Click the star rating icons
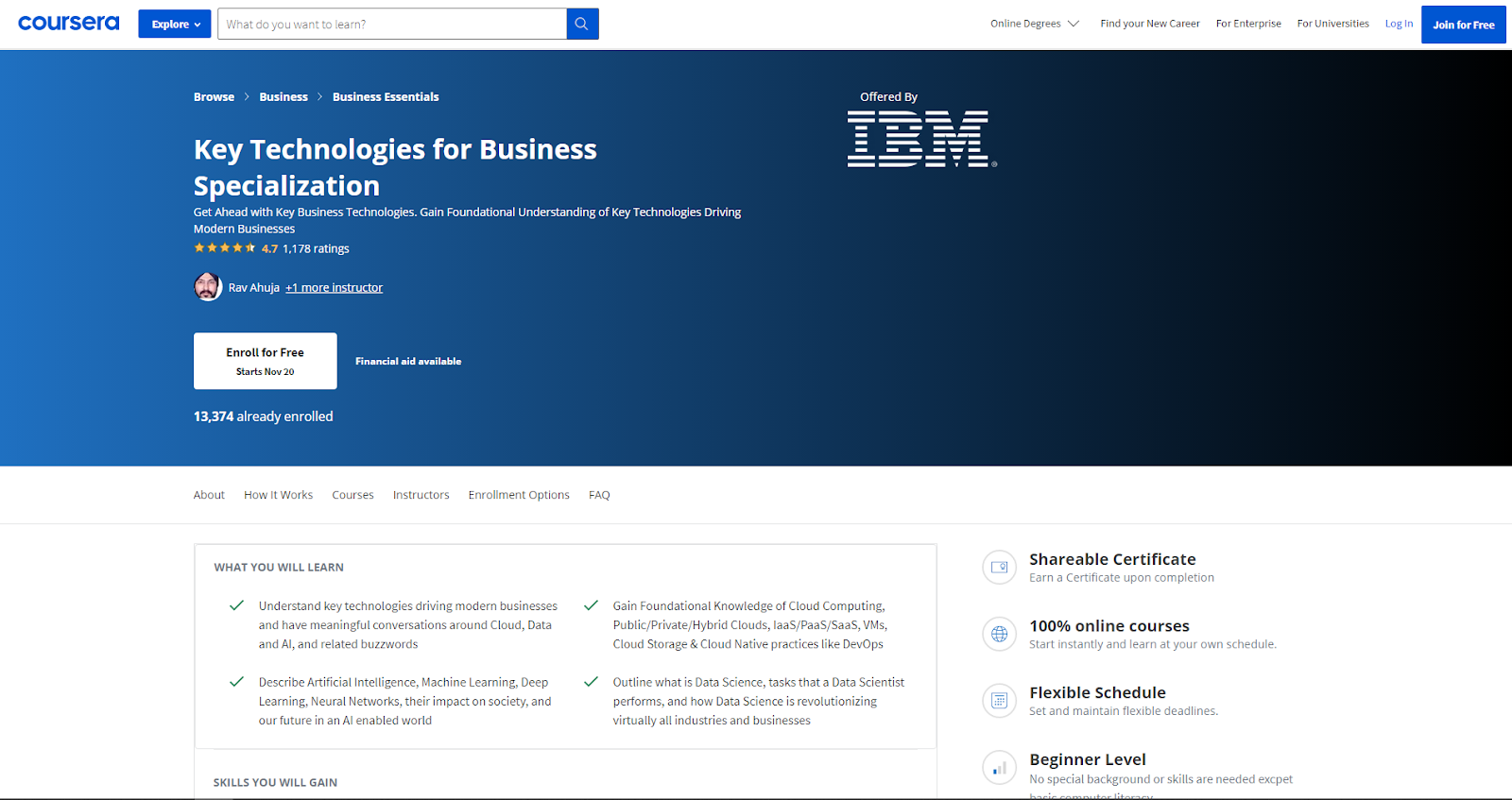 [225, 248]
